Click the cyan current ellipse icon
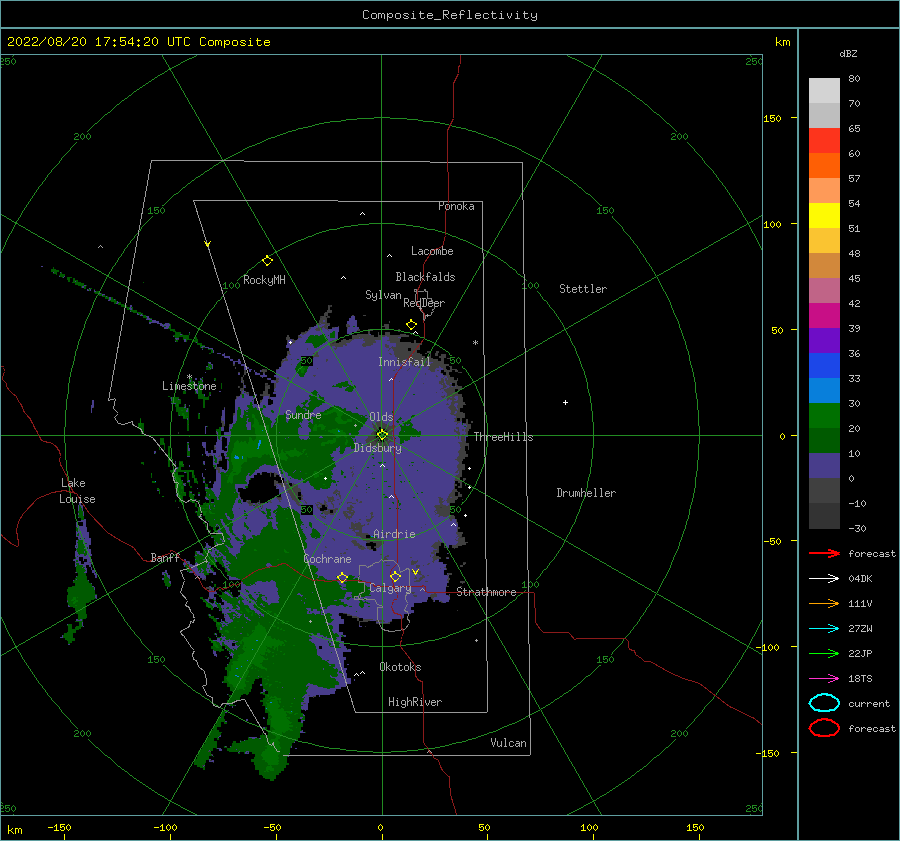The width and height of the screenshot is (900, 841). click(824, 703)
